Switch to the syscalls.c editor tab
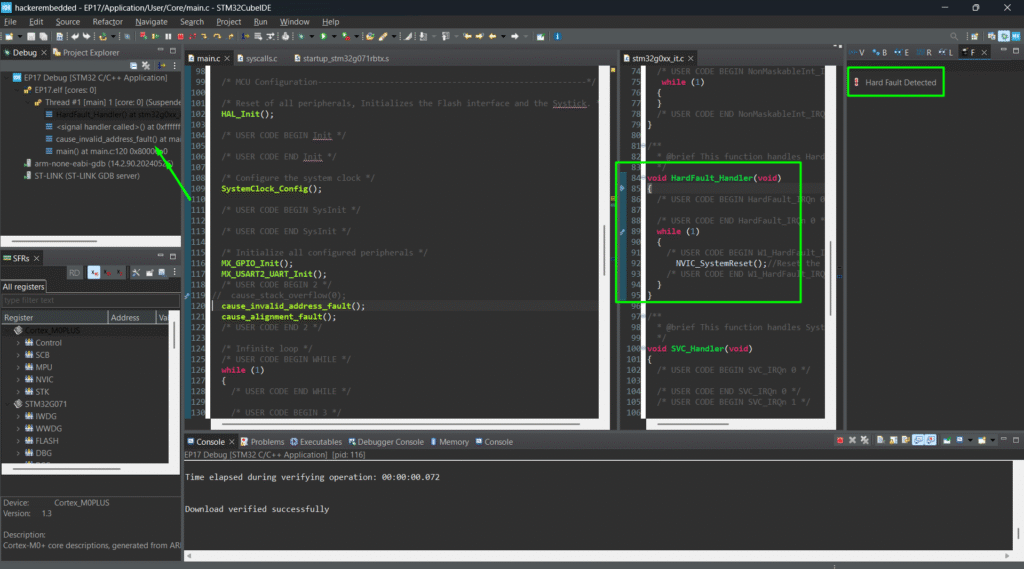 tap(261, 59)
